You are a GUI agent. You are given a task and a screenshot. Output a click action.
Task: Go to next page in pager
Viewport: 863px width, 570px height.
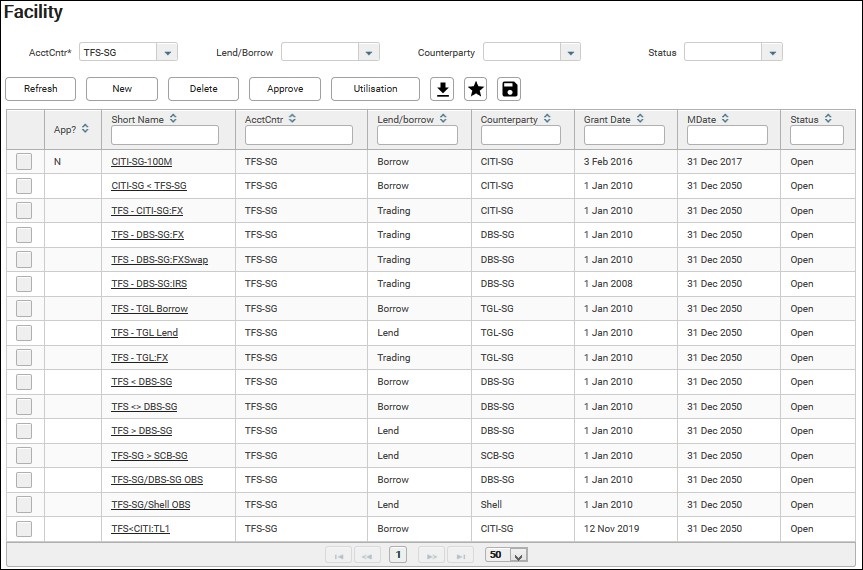[432, 555]
